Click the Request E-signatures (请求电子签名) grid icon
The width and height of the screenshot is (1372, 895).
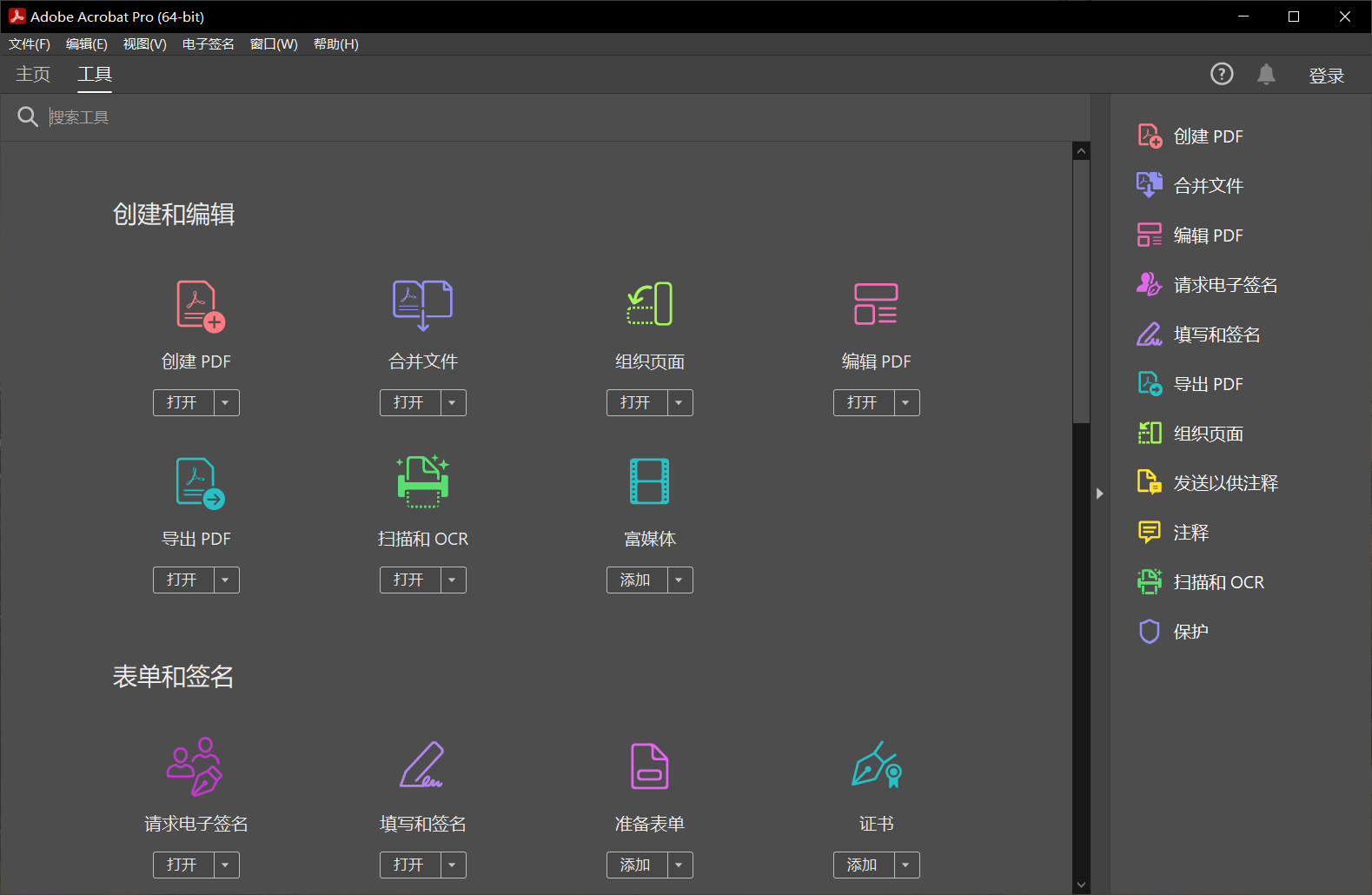click(x=195, y=766)
